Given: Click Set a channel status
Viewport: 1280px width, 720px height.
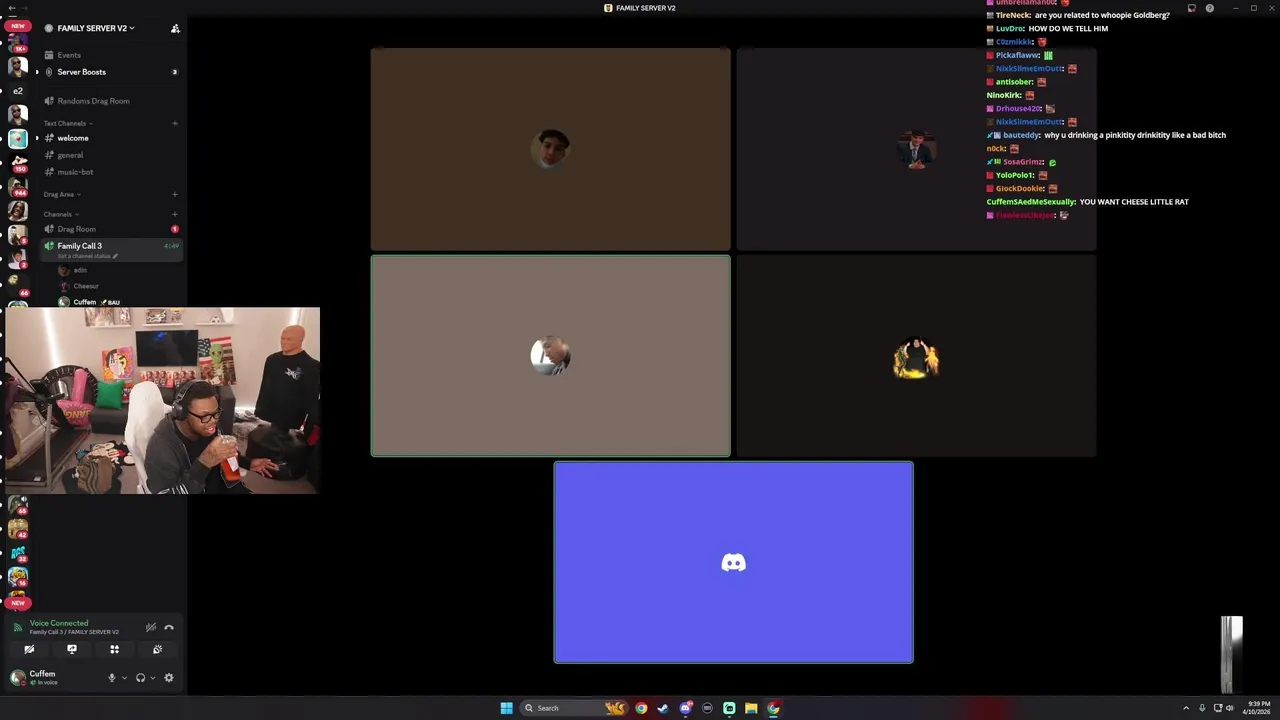Looking at the screenshot, I should pos(88,256).
